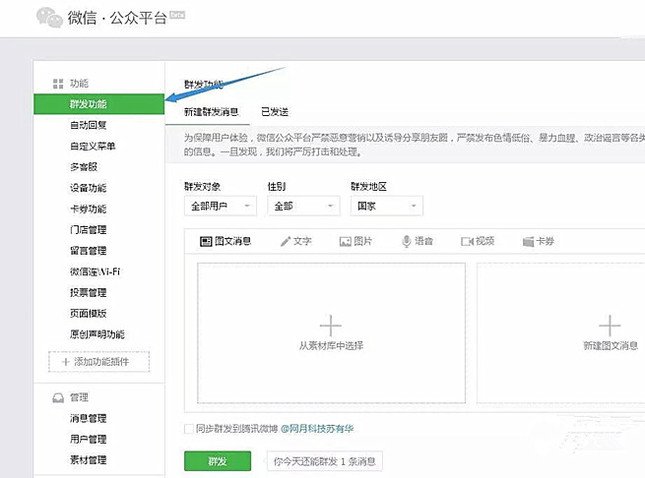Open 门店管理 in sidebar

pyautogui.click(x=88, y=230)
